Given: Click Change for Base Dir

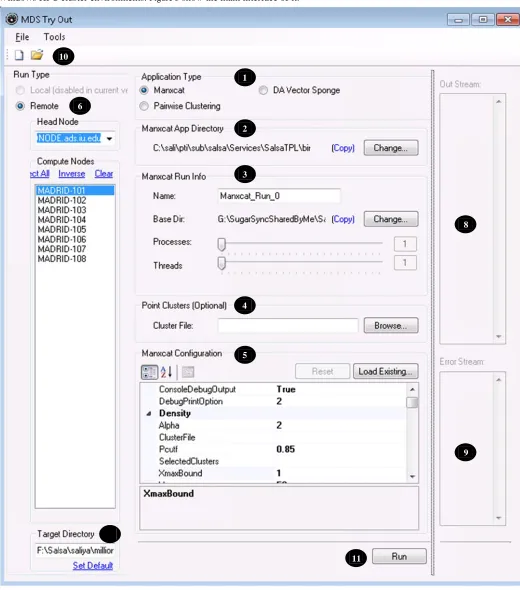Looking at the screenshot, I should (391, 219).
